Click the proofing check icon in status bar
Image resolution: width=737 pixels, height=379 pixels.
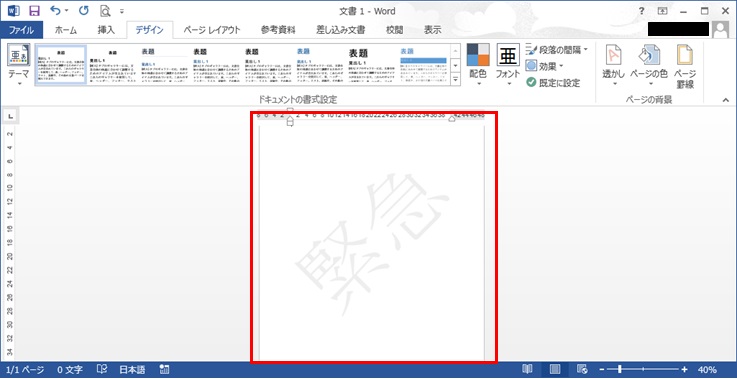[x=102, y=370]
